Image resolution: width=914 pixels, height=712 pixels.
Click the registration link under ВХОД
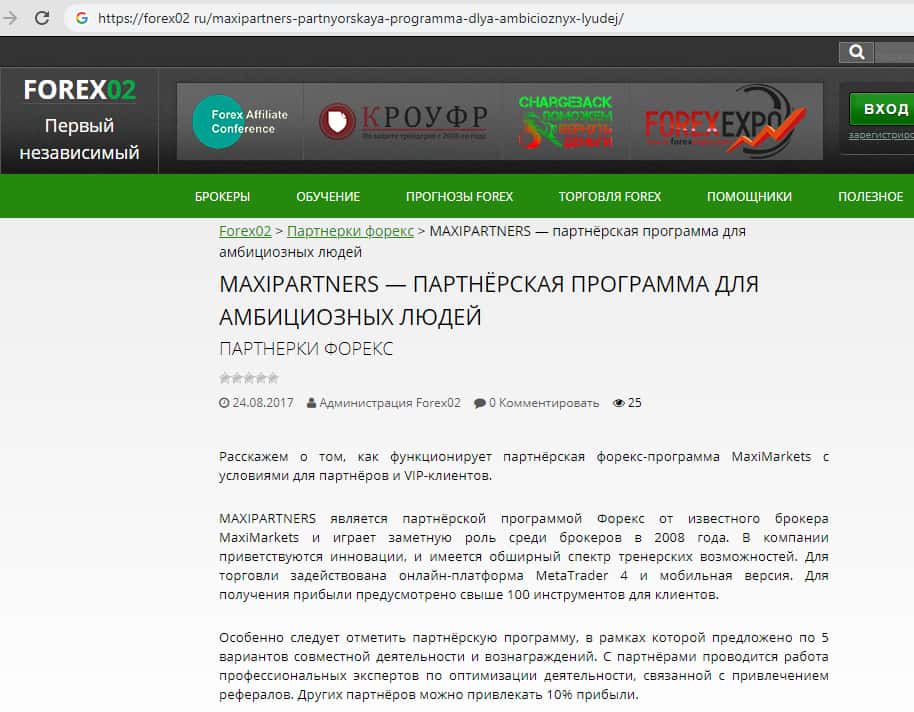point(881,135)
